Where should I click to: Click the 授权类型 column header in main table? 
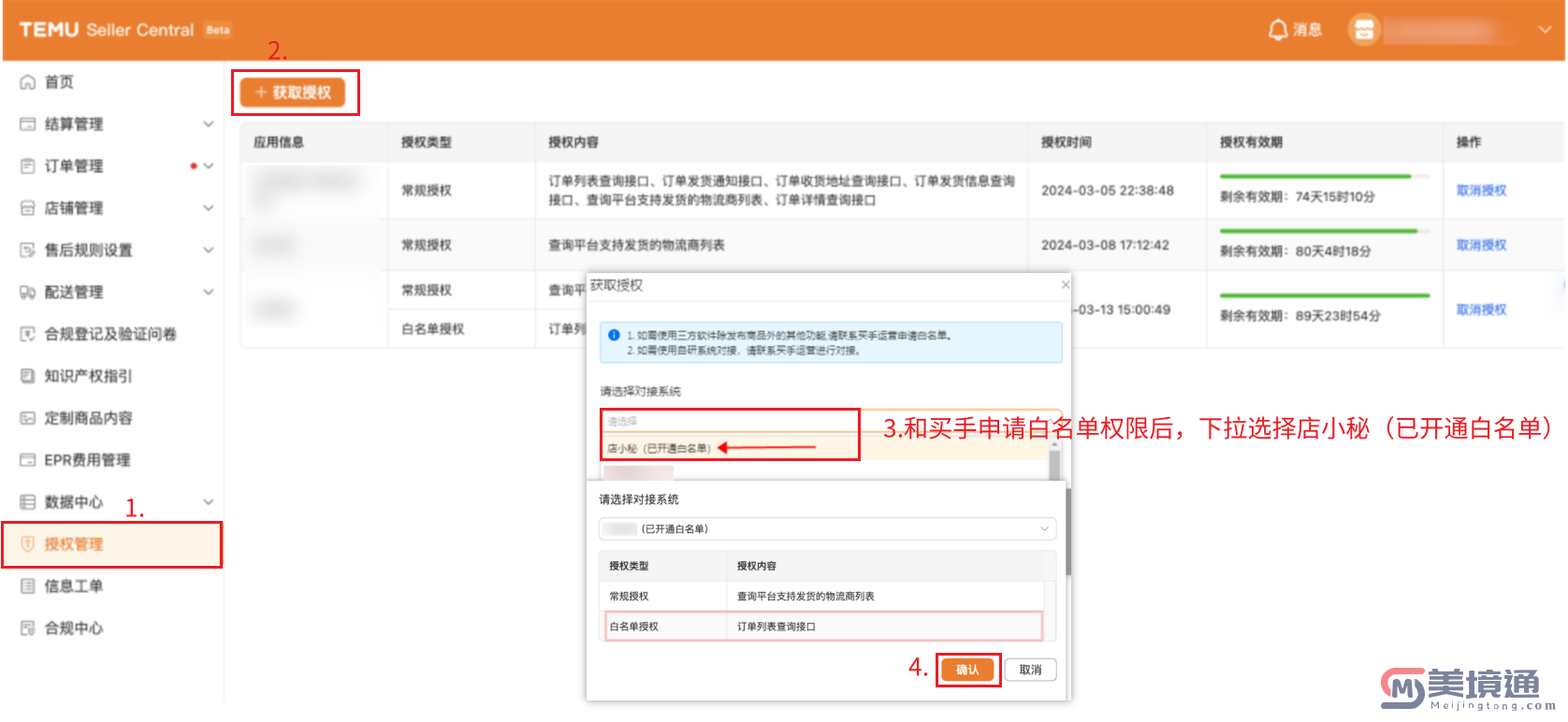(x=427, y=142)
